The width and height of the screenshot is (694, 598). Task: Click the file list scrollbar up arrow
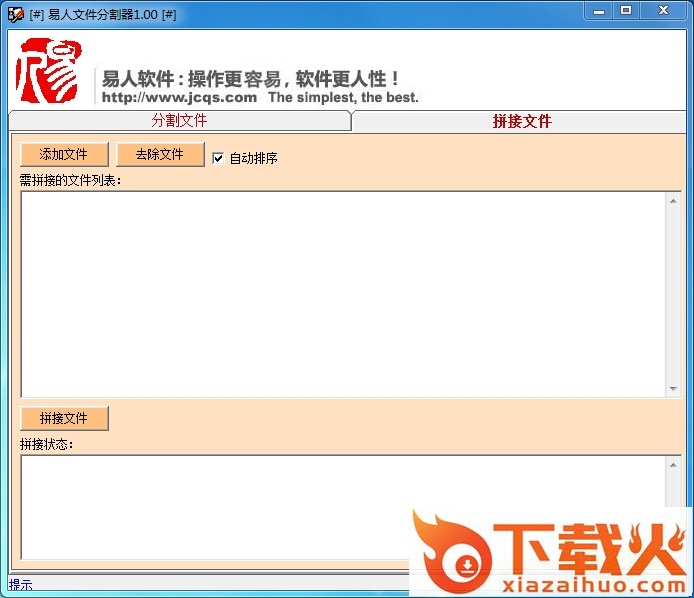(x=673, y=201)
